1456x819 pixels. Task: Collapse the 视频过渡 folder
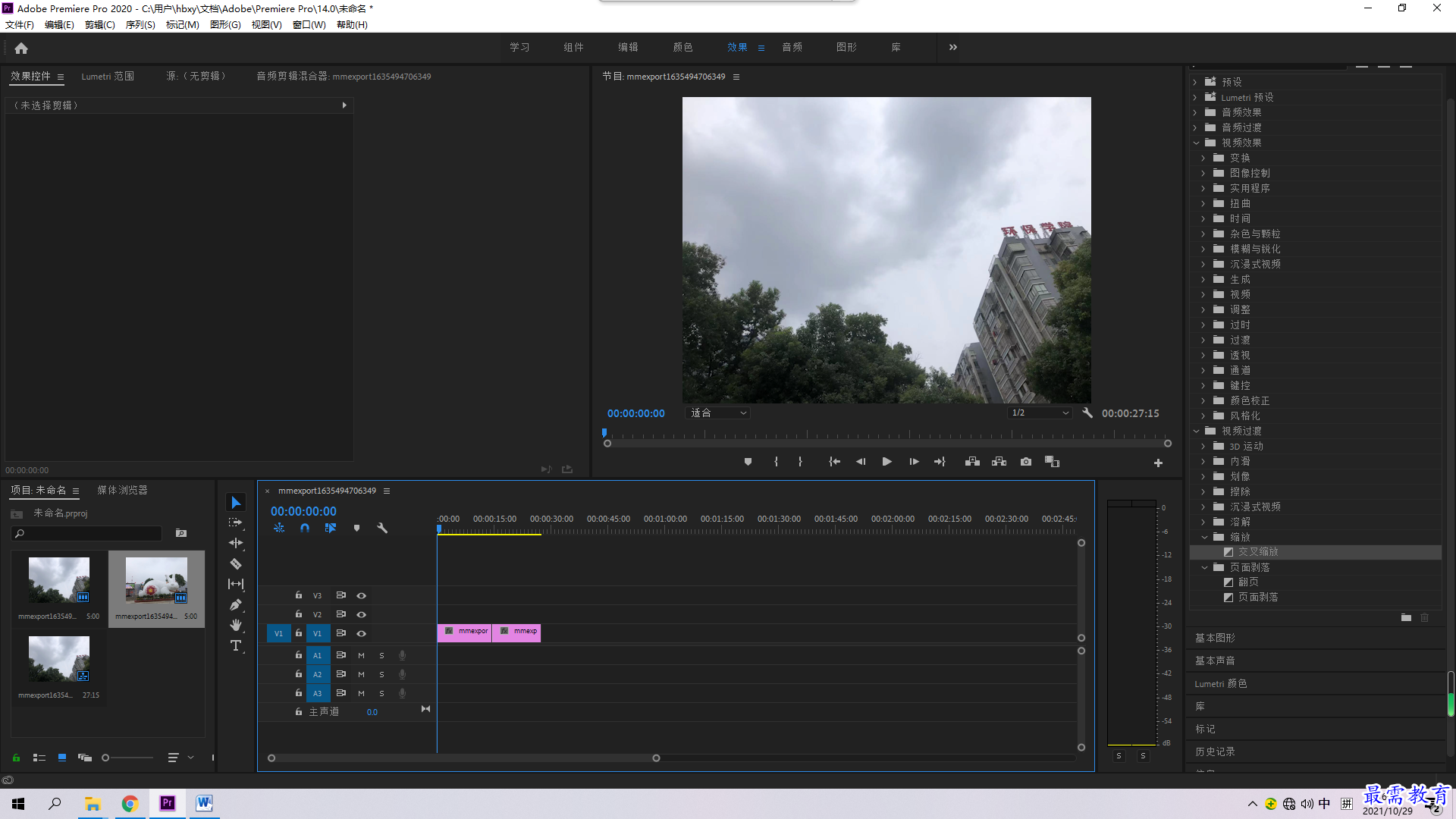(x=1196, y=431)
